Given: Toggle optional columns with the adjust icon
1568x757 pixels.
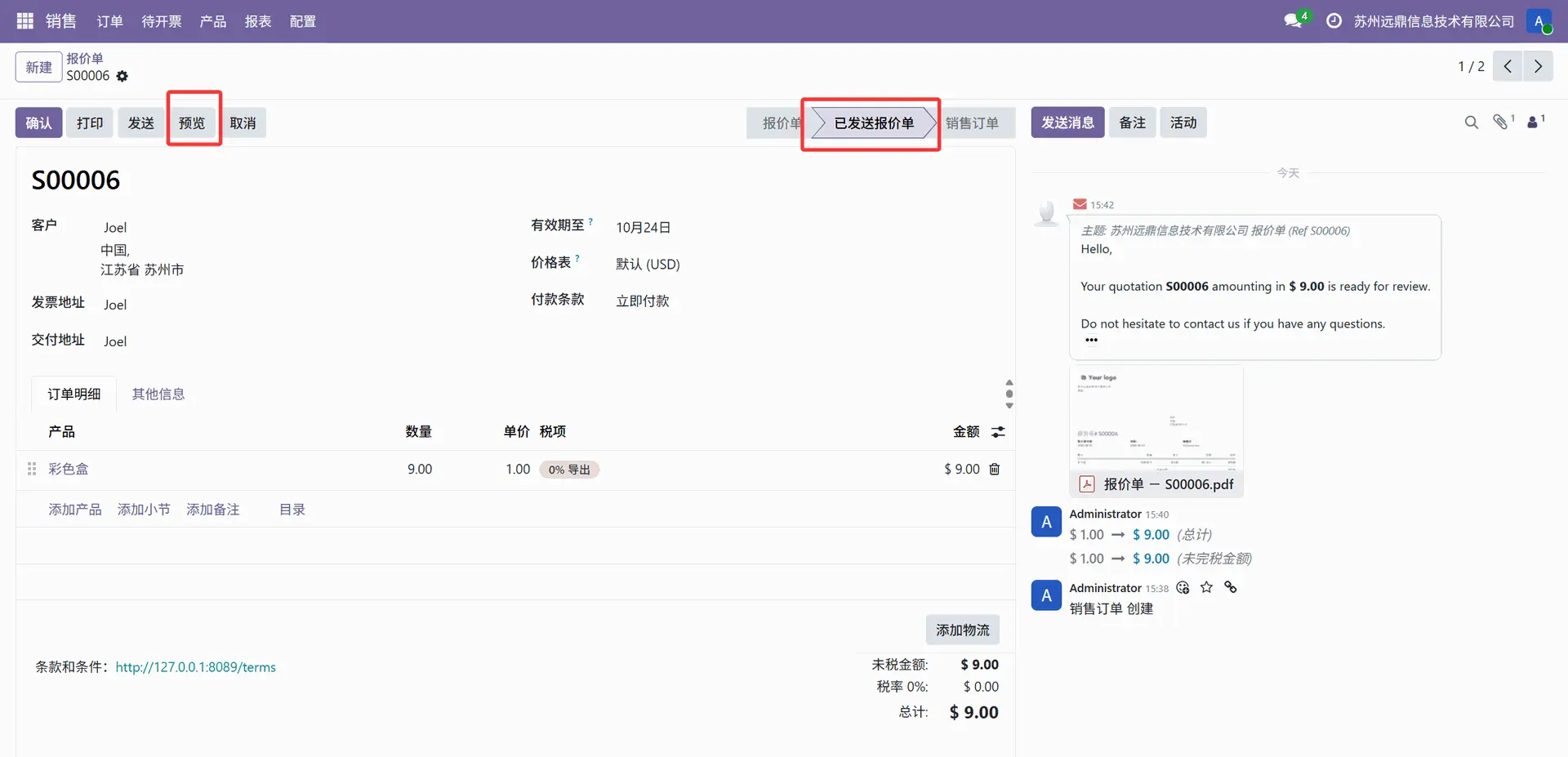Looking at the screenshot, I should click(998, 432).
